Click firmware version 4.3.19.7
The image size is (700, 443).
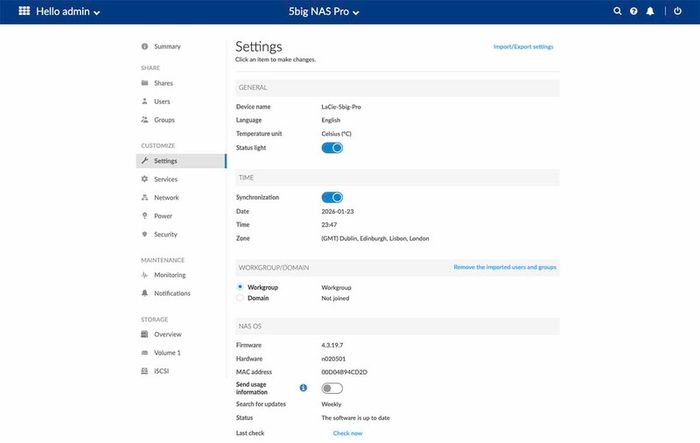pyautogui.click(x=332, y=345)
